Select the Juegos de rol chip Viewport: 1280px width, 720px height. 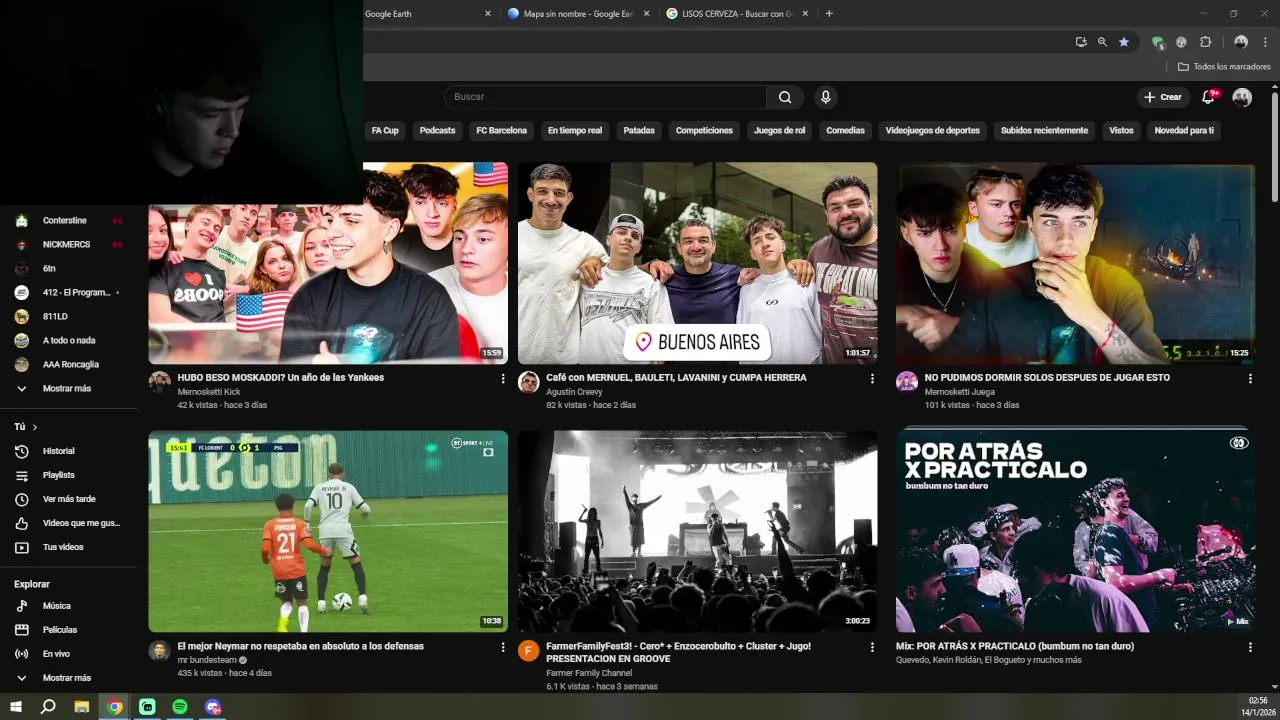779,131
